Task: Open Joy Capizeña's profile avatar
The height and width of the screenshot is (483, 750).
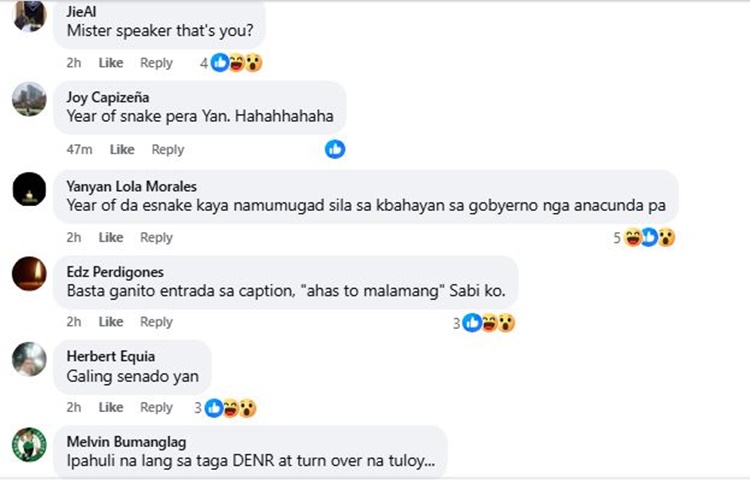Action: click(x=29, y=99)
